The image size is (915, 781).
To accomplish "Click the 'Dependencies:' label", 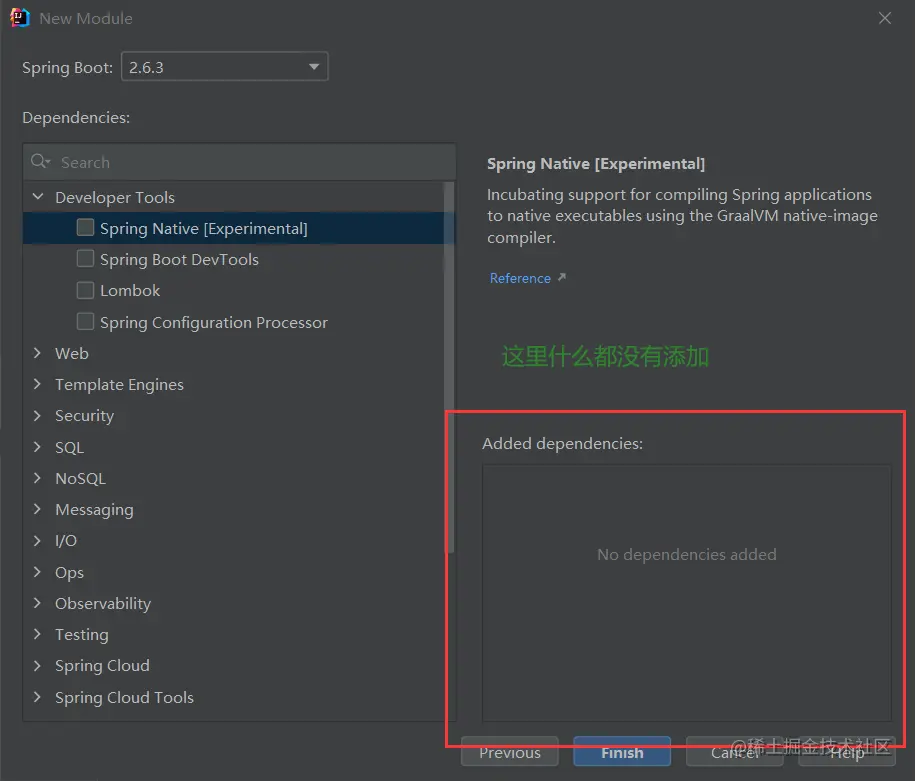I will click(x=76, y=117).
